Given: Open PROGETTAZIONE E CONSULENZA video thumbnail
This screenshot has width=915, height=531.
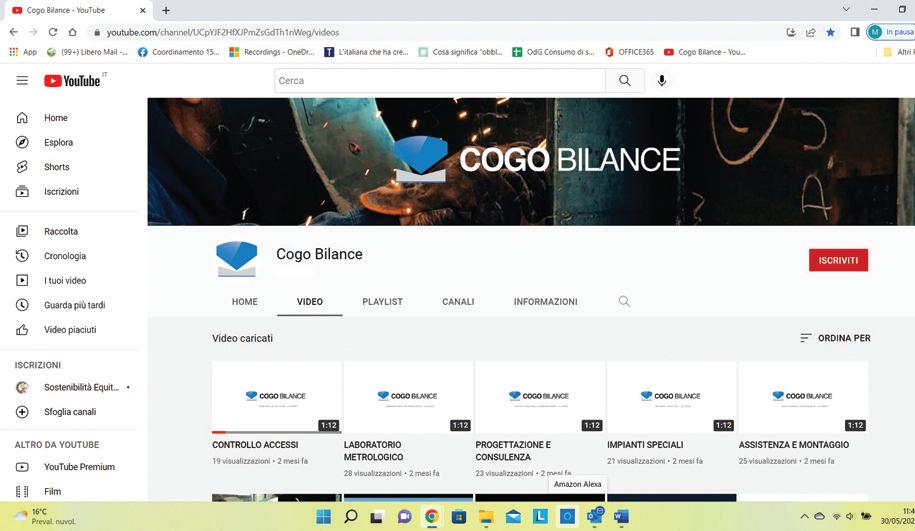Looking at the screenshot, I should pyautogui.click(x=540, y=397).
